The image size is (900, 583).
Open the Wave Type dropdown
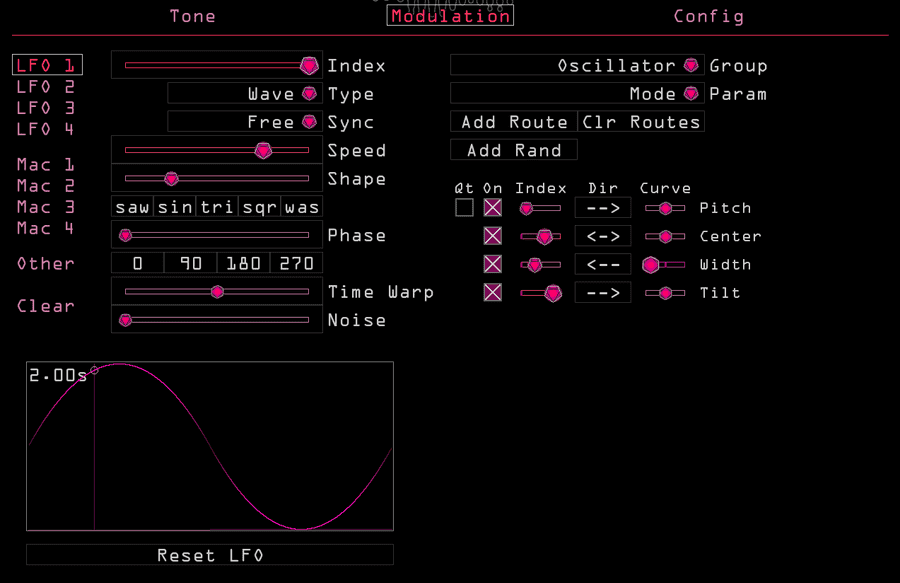pos(245,94)
